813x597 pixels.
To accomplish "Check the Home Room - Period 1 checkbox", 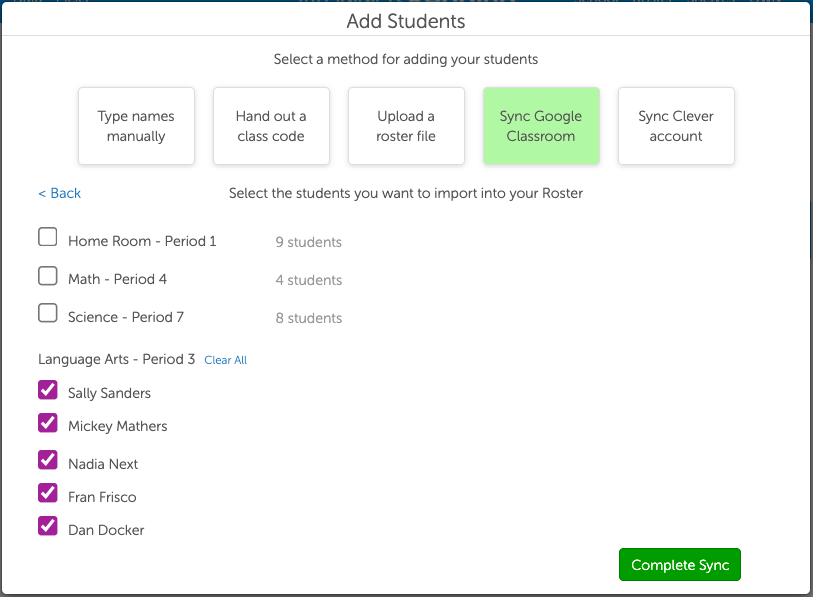I will 47,237.
